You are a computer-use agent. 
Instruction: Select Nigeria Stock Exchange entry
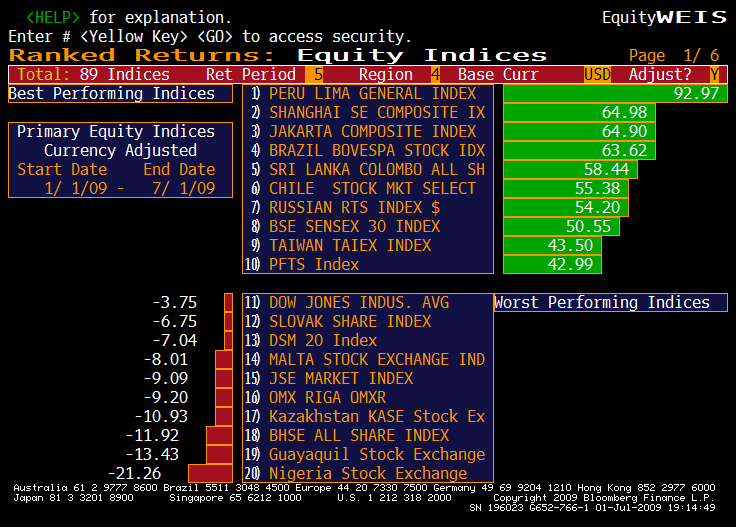pyautogui.click(x=368, y=473)
